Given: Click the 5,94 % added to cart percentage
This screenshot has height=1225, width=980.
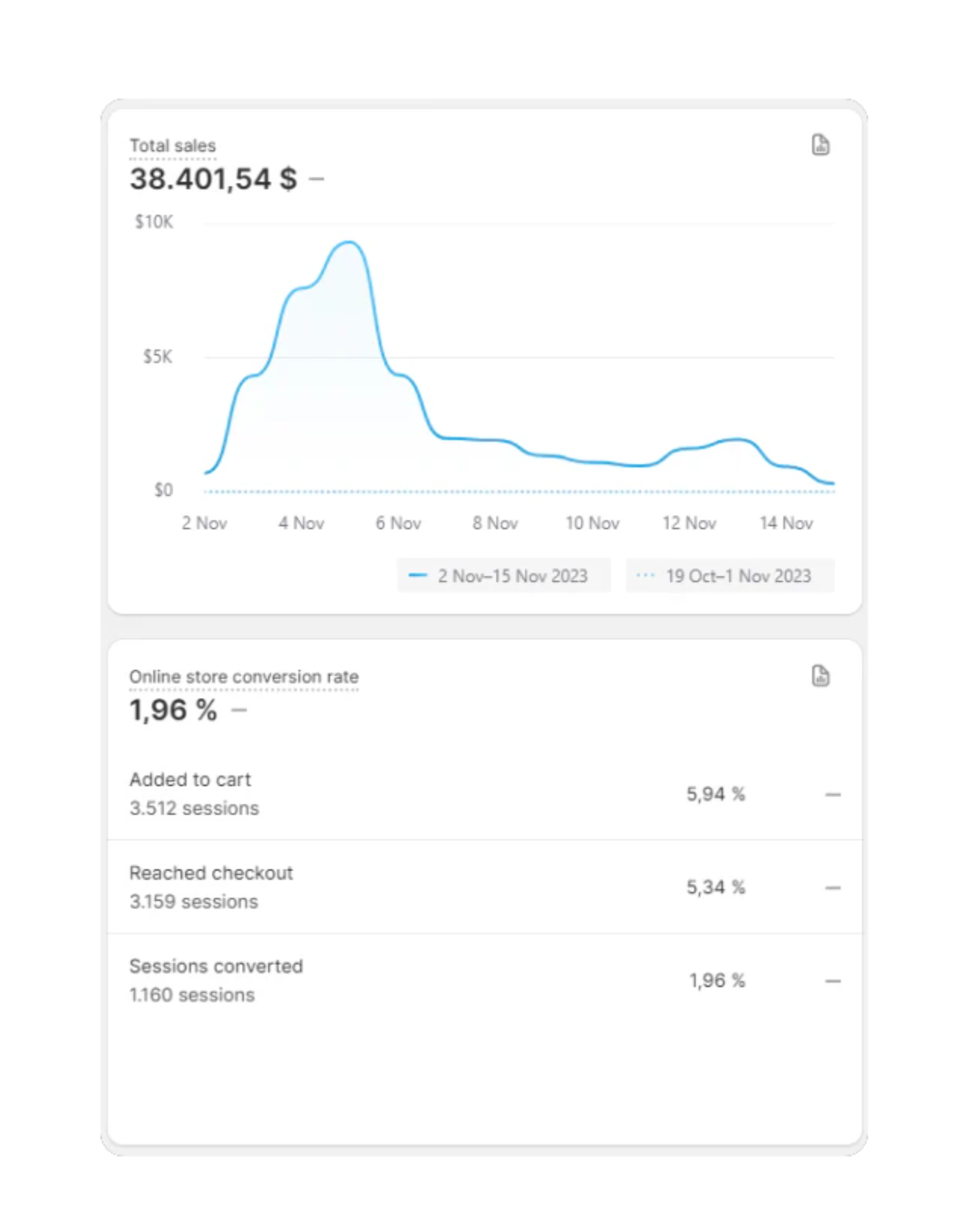Looking at the screenshot, I should (715, 794).
